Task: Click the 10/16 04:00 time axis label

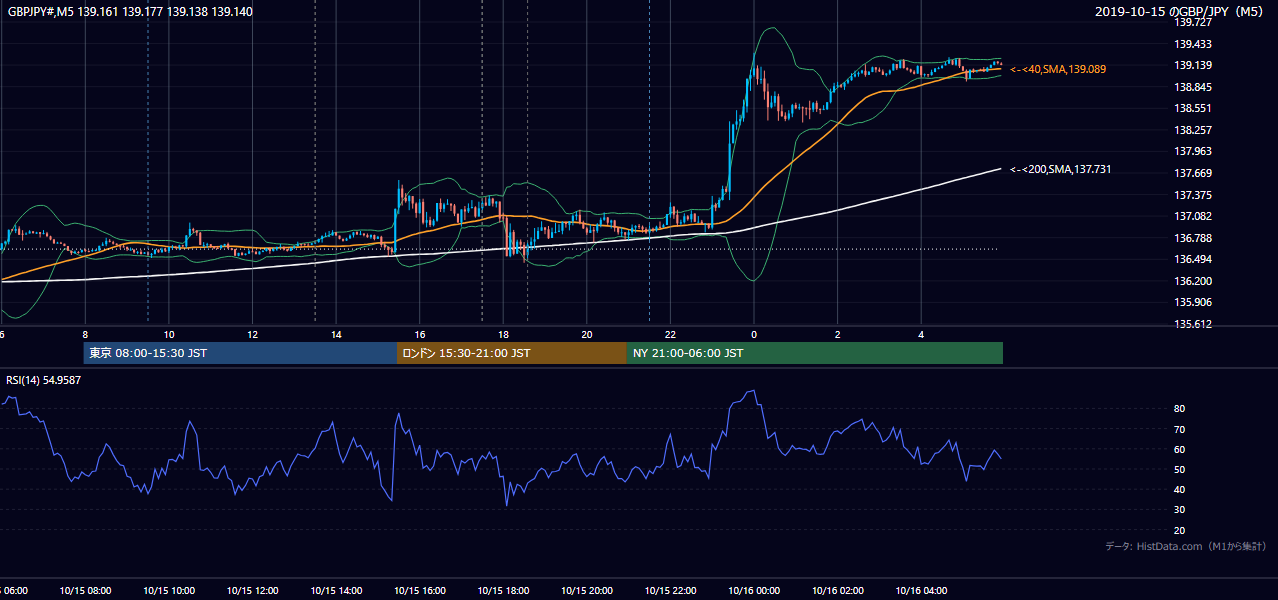Action: 921,591
